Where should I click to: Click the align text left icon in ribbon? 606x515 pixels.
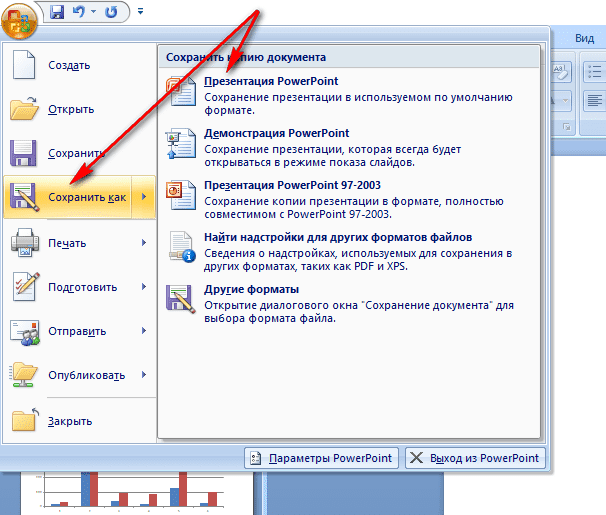coord(594,101)
